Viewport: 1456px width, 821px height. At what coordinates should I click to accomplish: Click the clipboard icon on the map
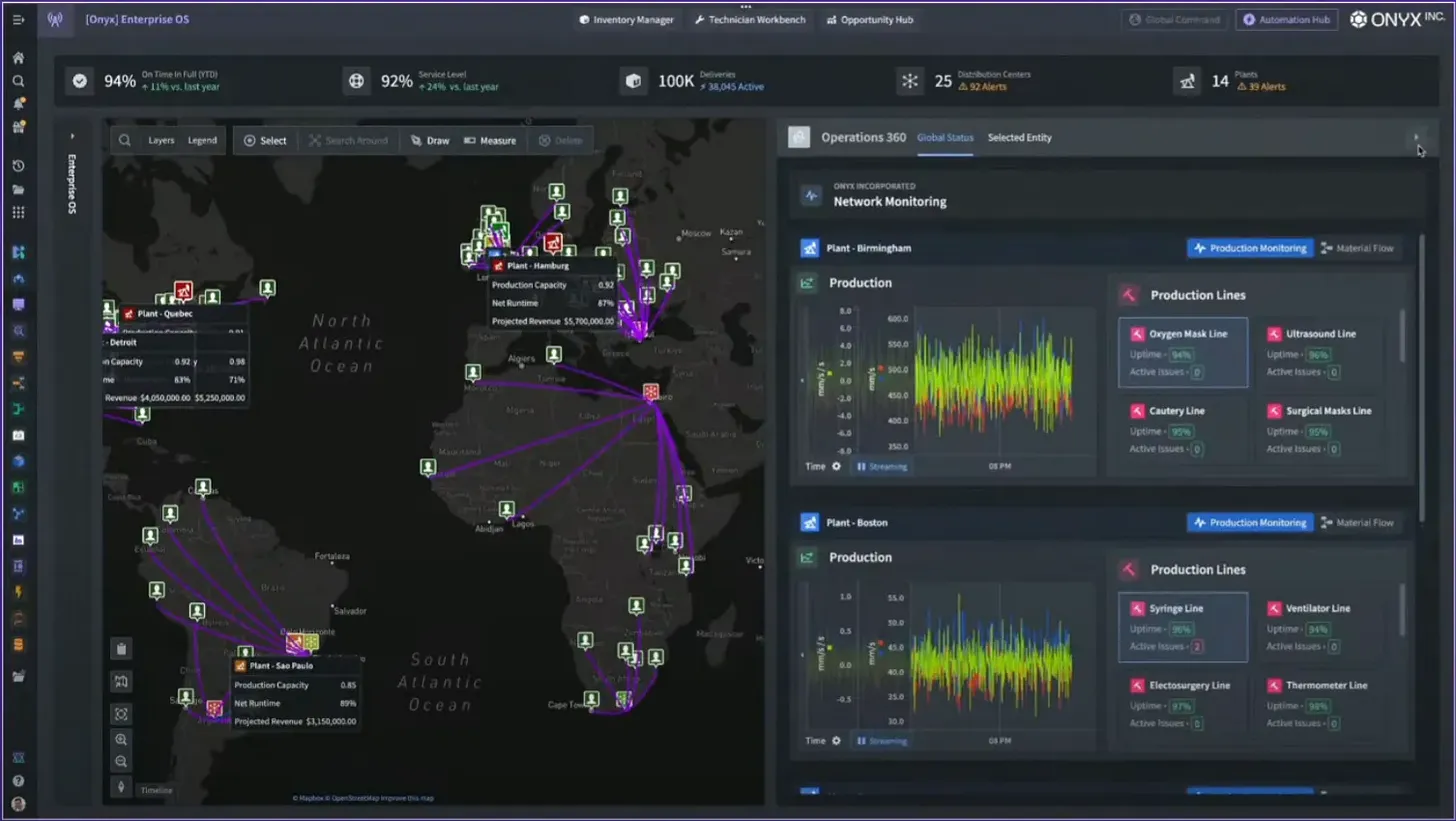[121, 648]
